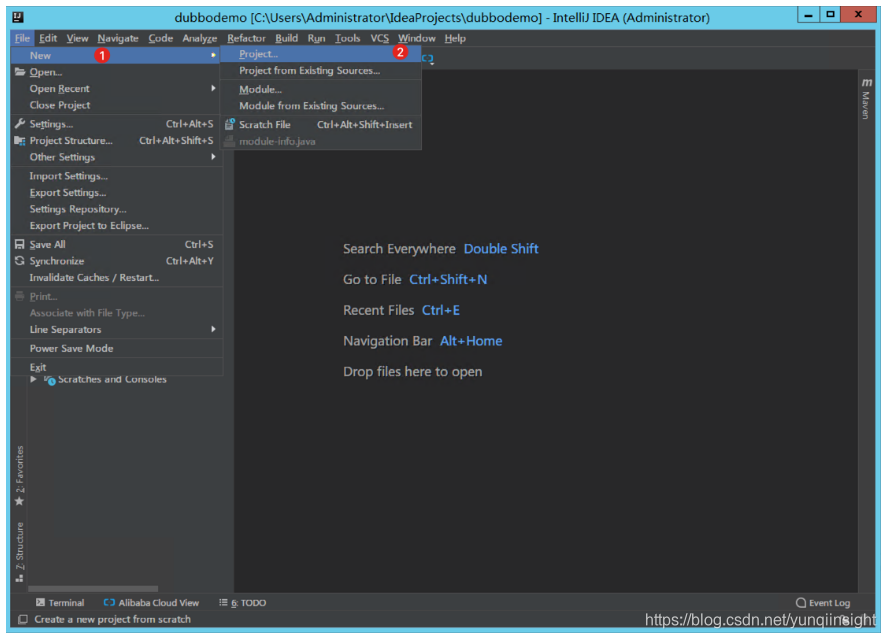Click the Settings wrench icon
The height and width of the screenshot is (639, 887).
[x=20, y=124]
